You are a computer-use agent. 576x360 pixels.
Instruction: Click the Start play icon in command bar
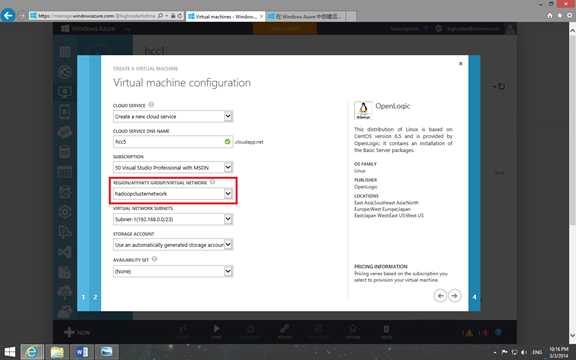(x=216, y=331)
